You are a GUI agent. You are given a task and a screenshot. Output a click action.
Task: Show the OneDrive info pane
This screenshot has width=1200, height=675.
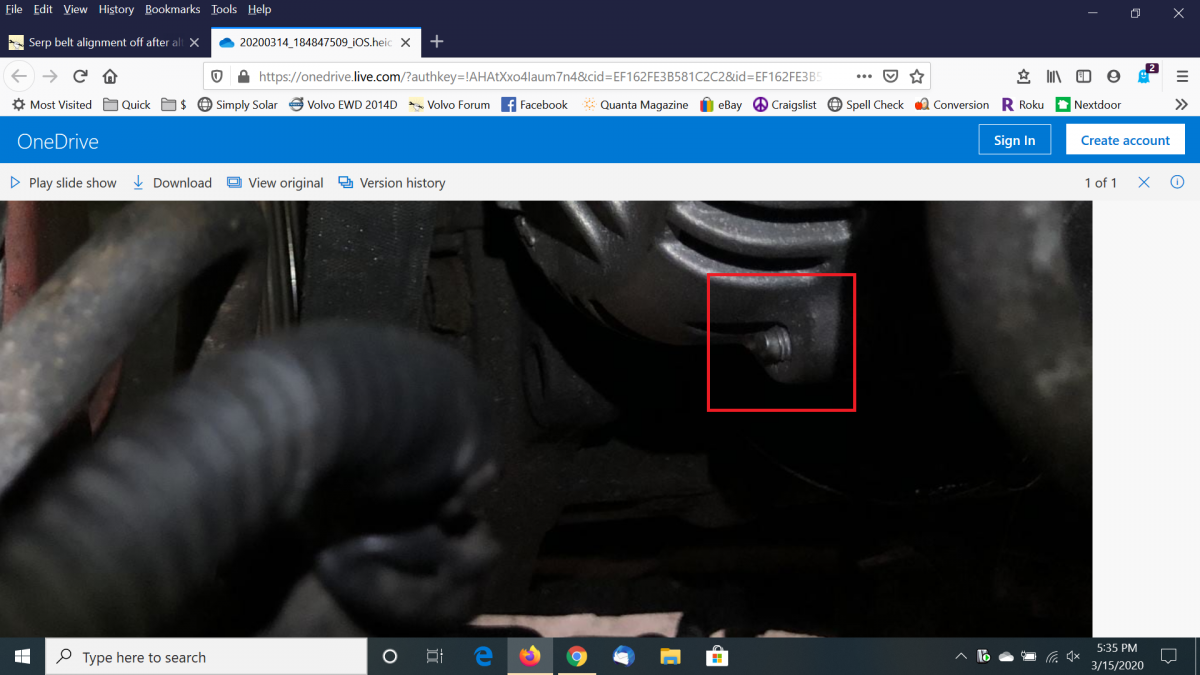pyautogui.click(x=1177, y=182)
